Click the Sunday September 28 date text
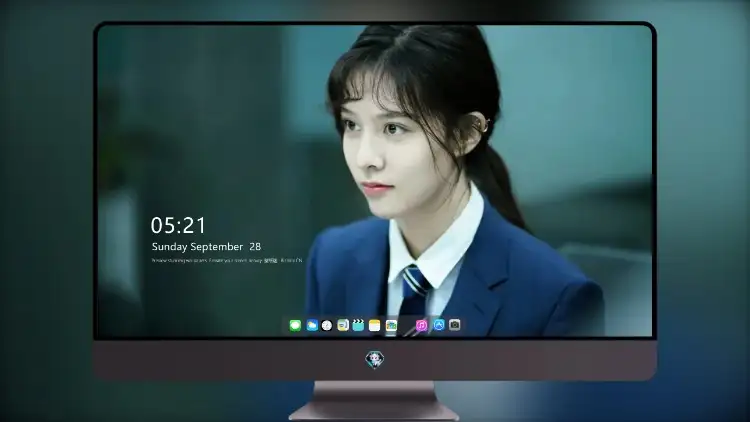This screenshot has height=422, width=750. 206,247
